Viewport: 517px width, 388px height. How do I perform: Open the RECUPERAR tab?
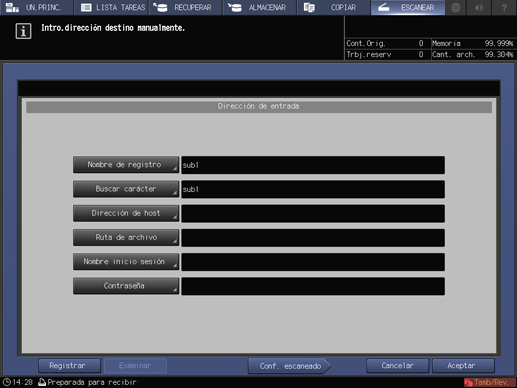click(x=185, y=7)
